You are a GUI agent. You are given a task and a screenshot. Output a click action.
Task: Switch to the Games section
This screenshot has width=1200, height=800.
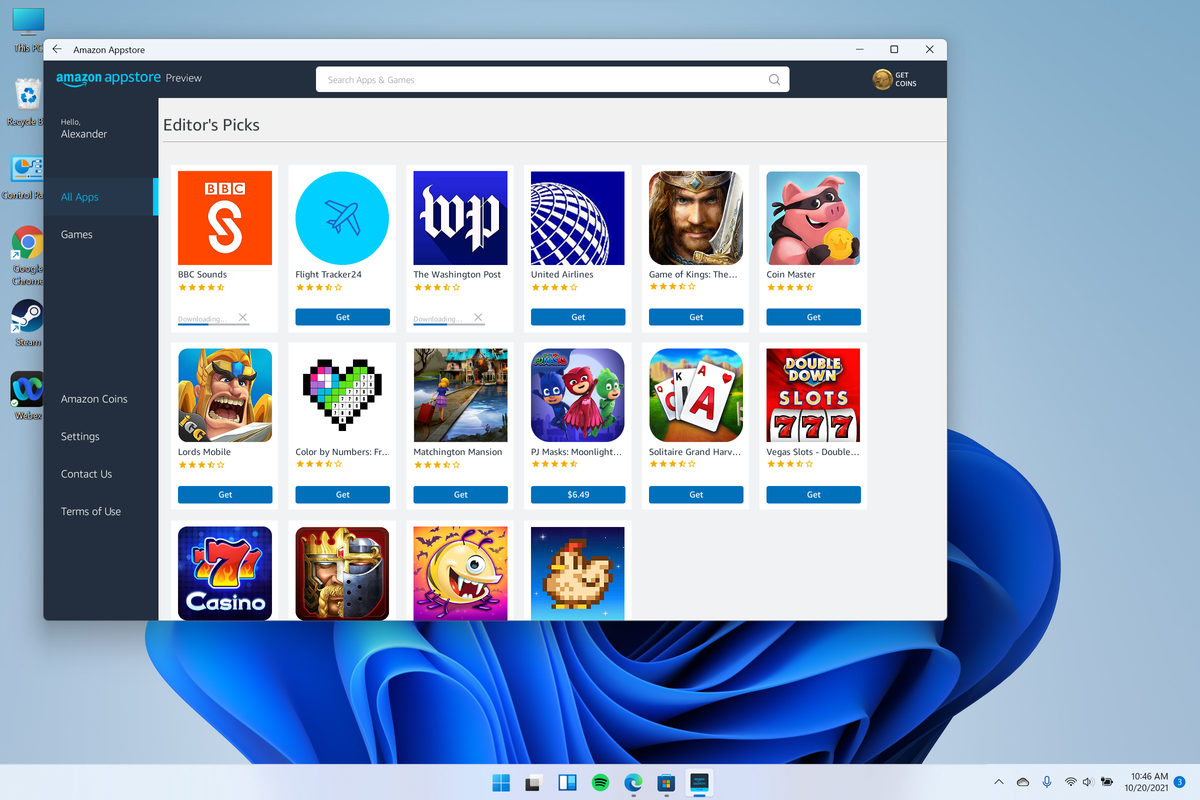[76, 233]
